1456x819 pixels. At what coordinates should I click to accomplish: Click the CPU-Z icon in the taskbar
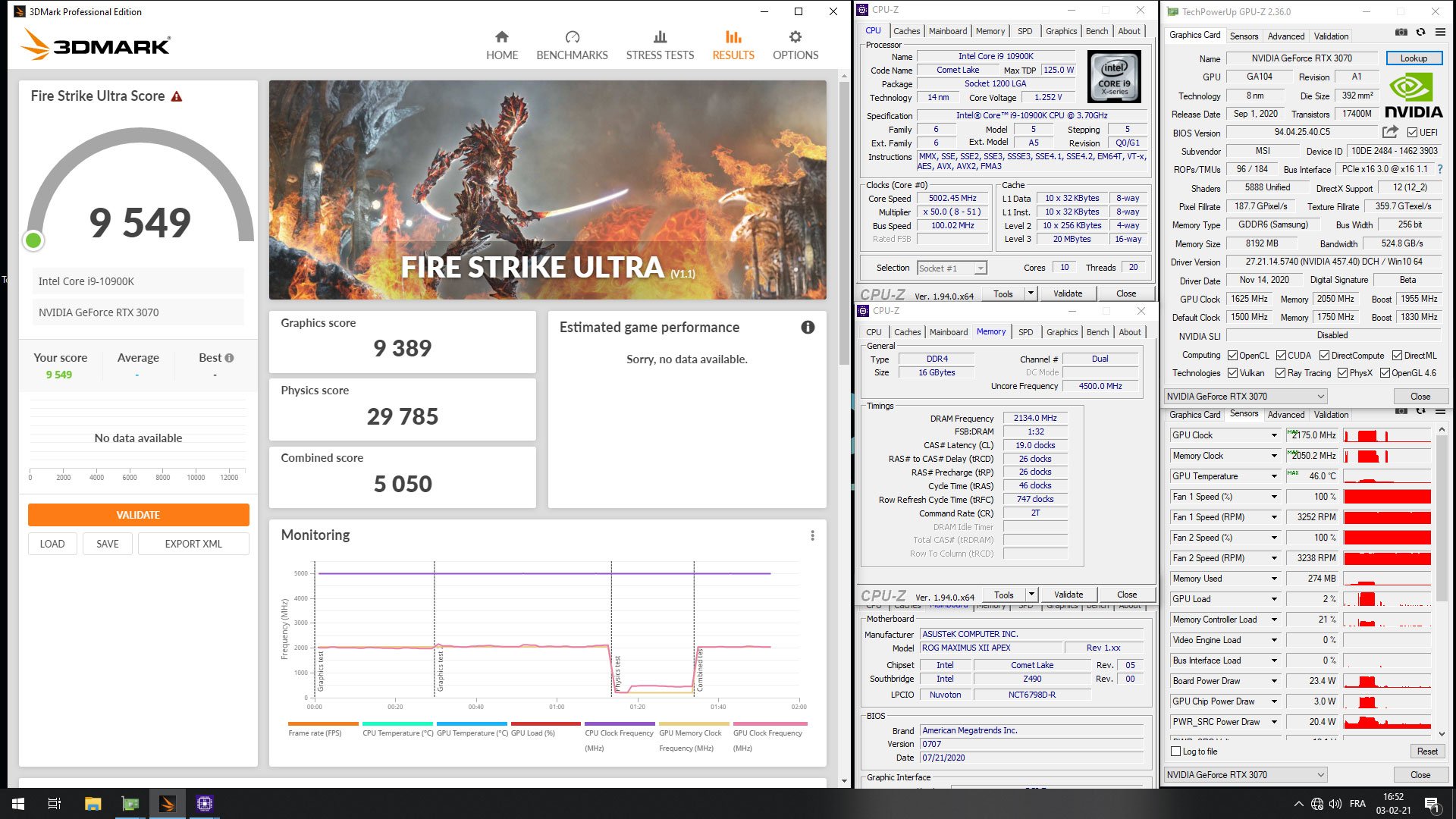(204, 804)
